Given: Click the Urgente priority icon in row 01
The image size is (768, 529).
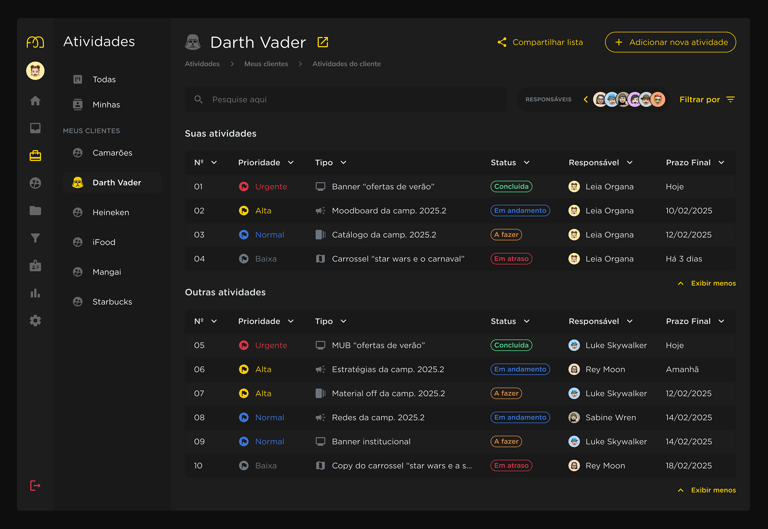Looking at the screenshot, I should click(x=243, y=187).
